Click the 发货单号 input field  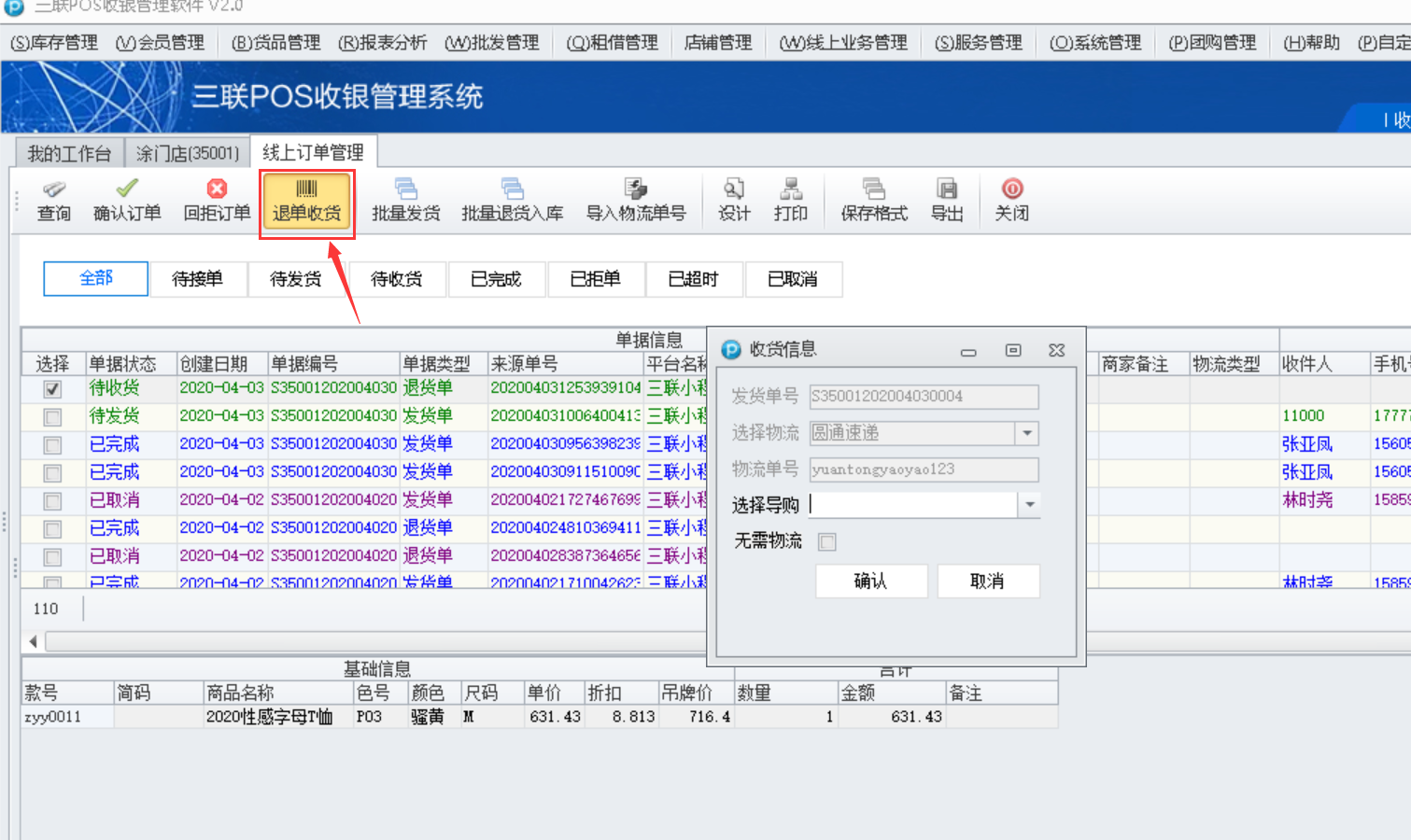point(924,397)
